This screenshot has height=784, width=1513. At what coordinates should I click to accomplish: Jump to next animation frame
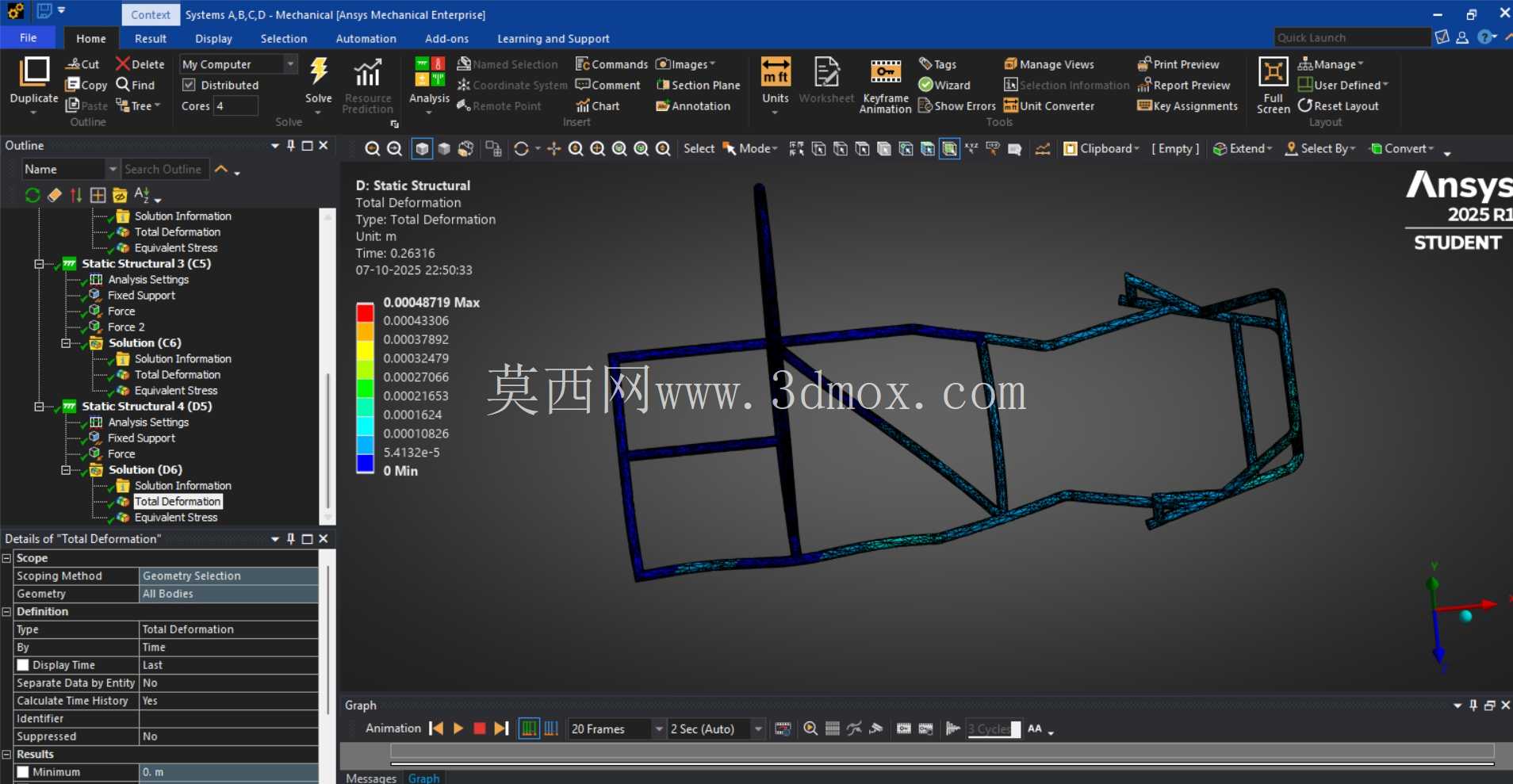coord(501,729)
